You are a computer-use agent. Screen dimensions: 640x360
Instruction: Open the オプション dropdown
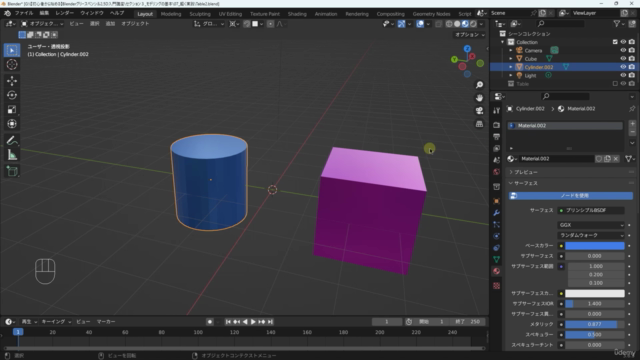pos(469,35)
